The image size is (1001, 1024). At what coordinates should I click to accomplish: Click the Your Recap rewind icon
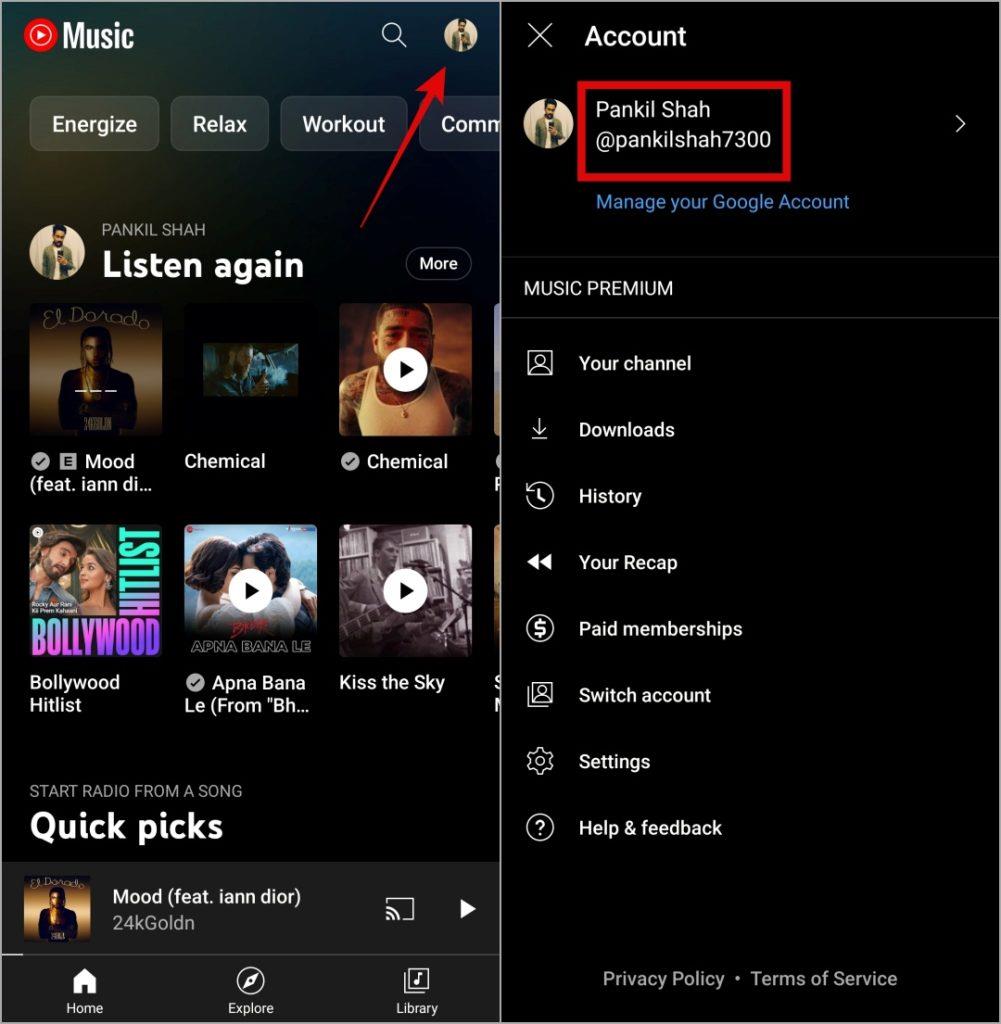point(540,562)
